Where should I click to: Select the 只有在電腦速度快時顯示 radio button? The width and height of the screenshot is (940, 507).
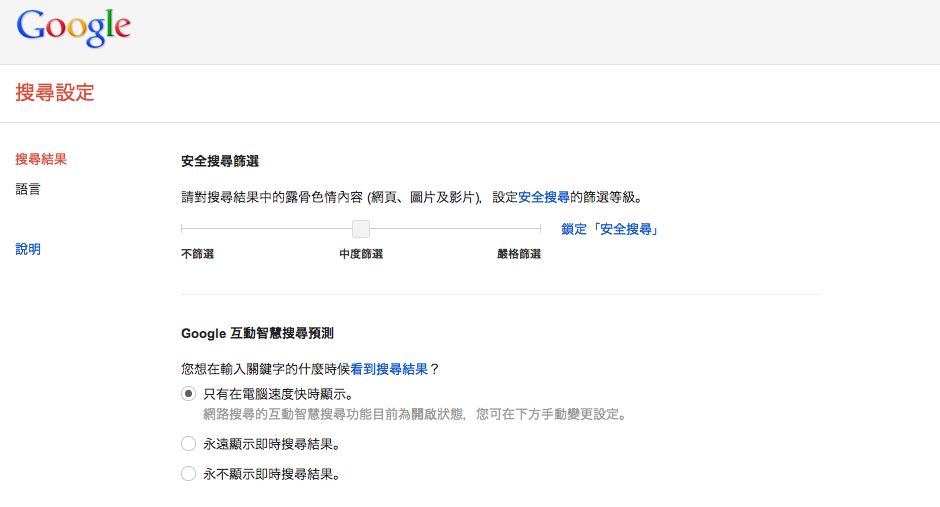[x=188, y=394]
